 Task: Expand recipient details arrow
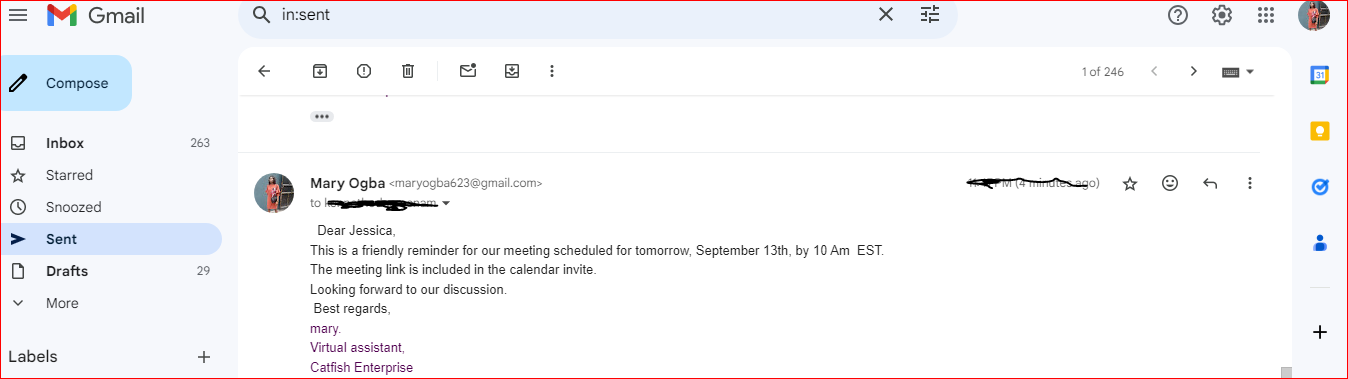(446, 203)
